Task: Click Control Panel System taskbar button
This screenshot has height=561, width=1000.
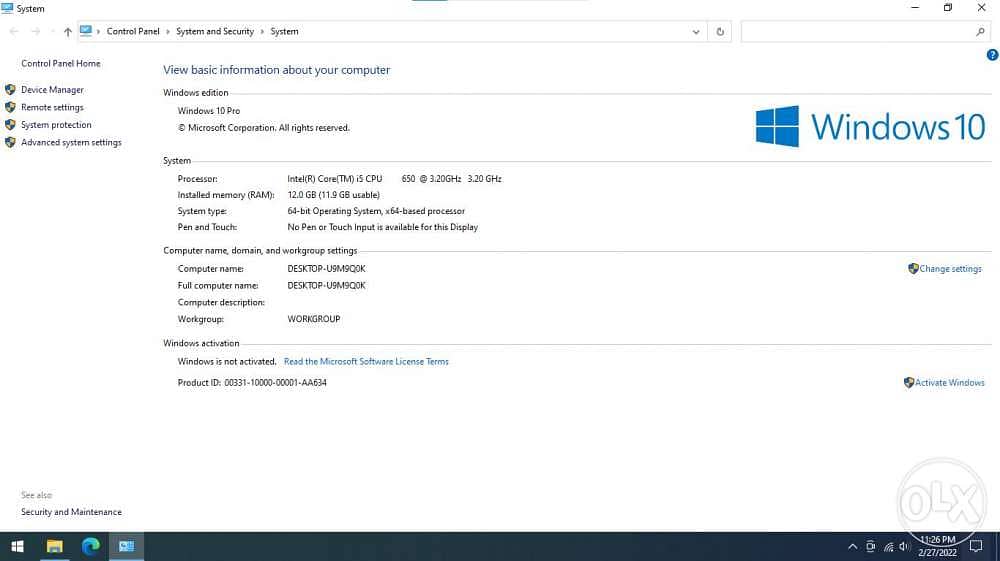Action: (x=126, y=546)
